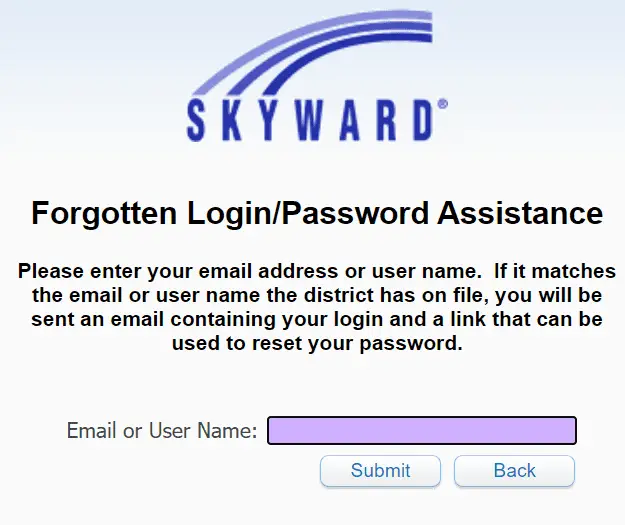This screenshot has width=625, height=525.
Task: Click the letter K in the Skyward logo
Action: pos(232,120)
